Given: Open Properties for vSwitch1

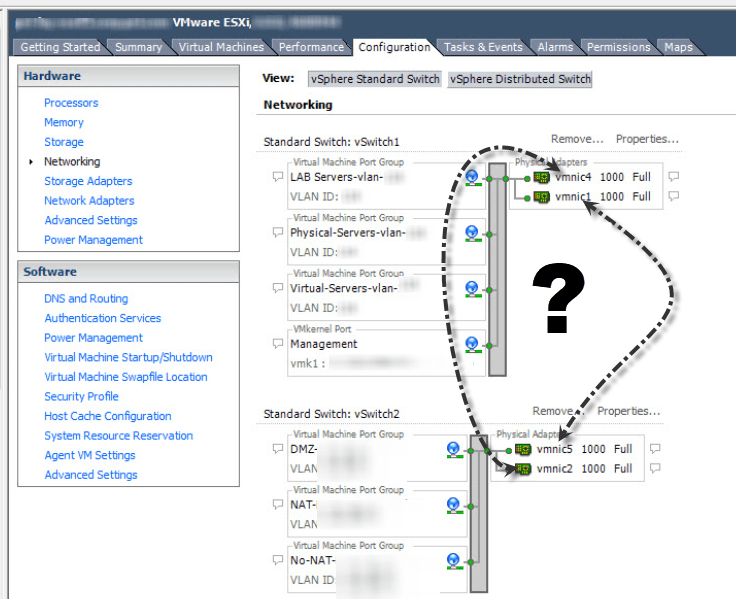Looking at the screenshot, I should pyautogui.click(x=647, y=139).
